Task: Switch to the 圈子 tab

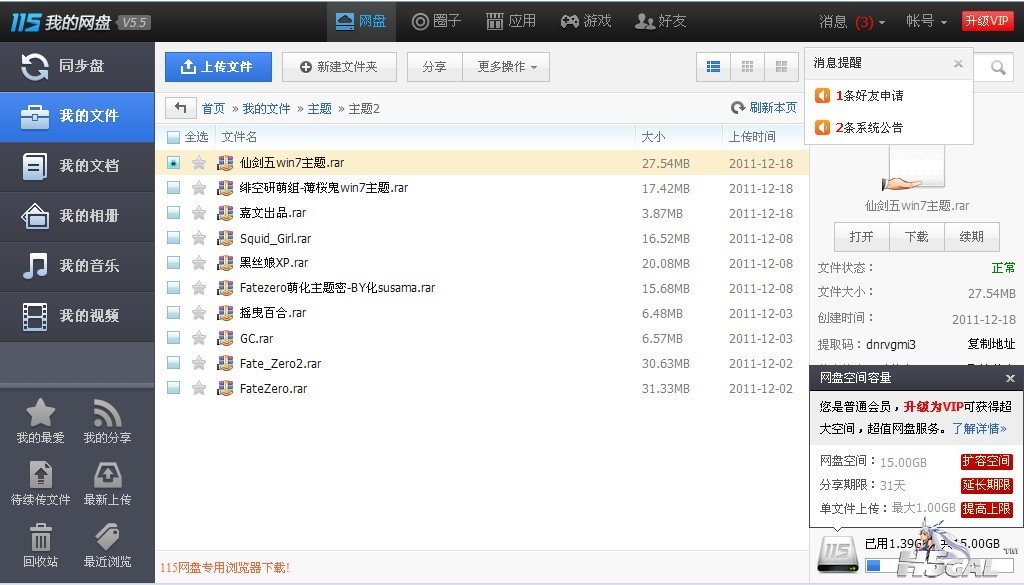Action: tap(436, 21)
